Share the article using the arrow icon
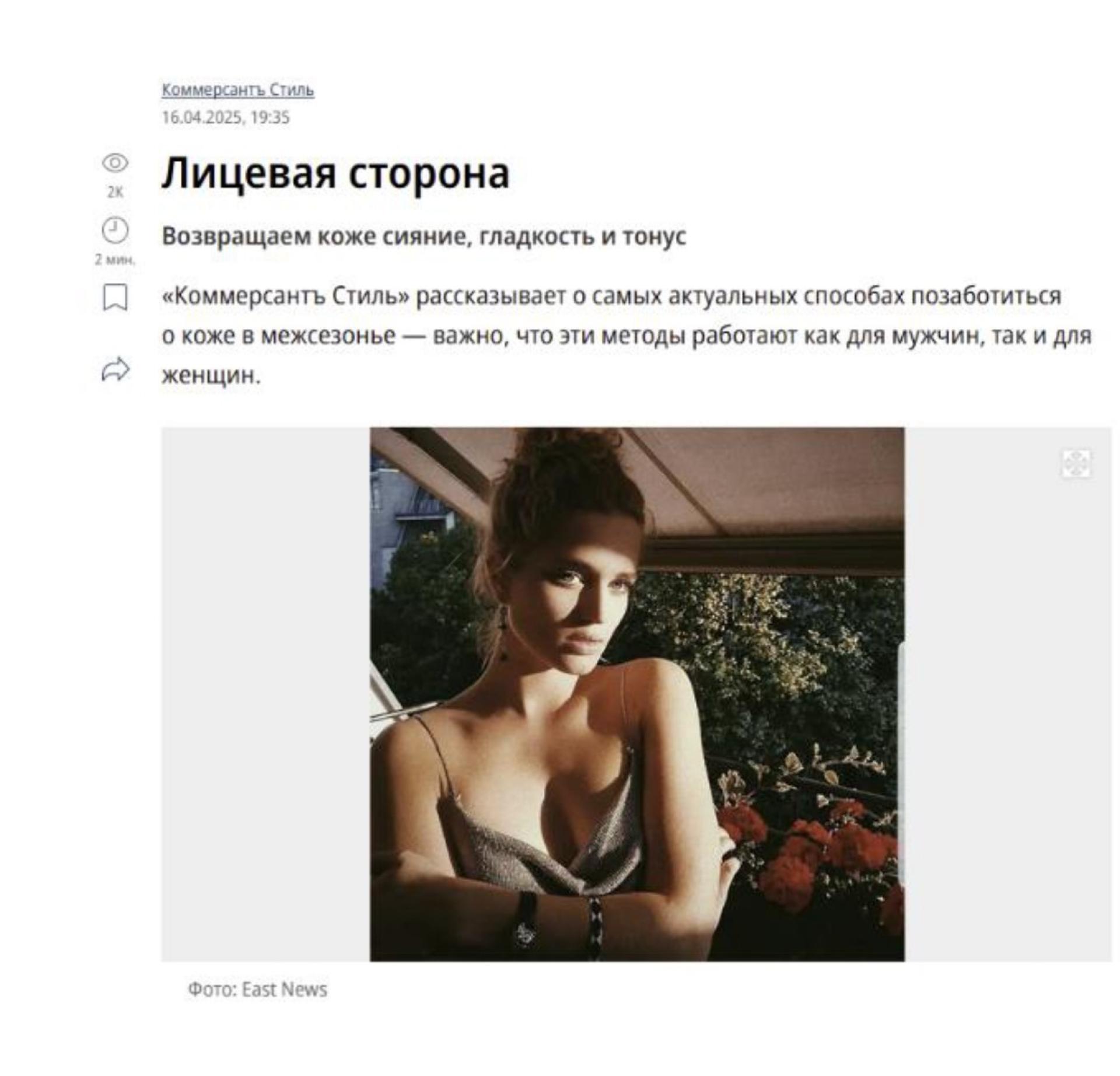The width and height of the screenshot is (1120, 1076). (x=115, y=370)
